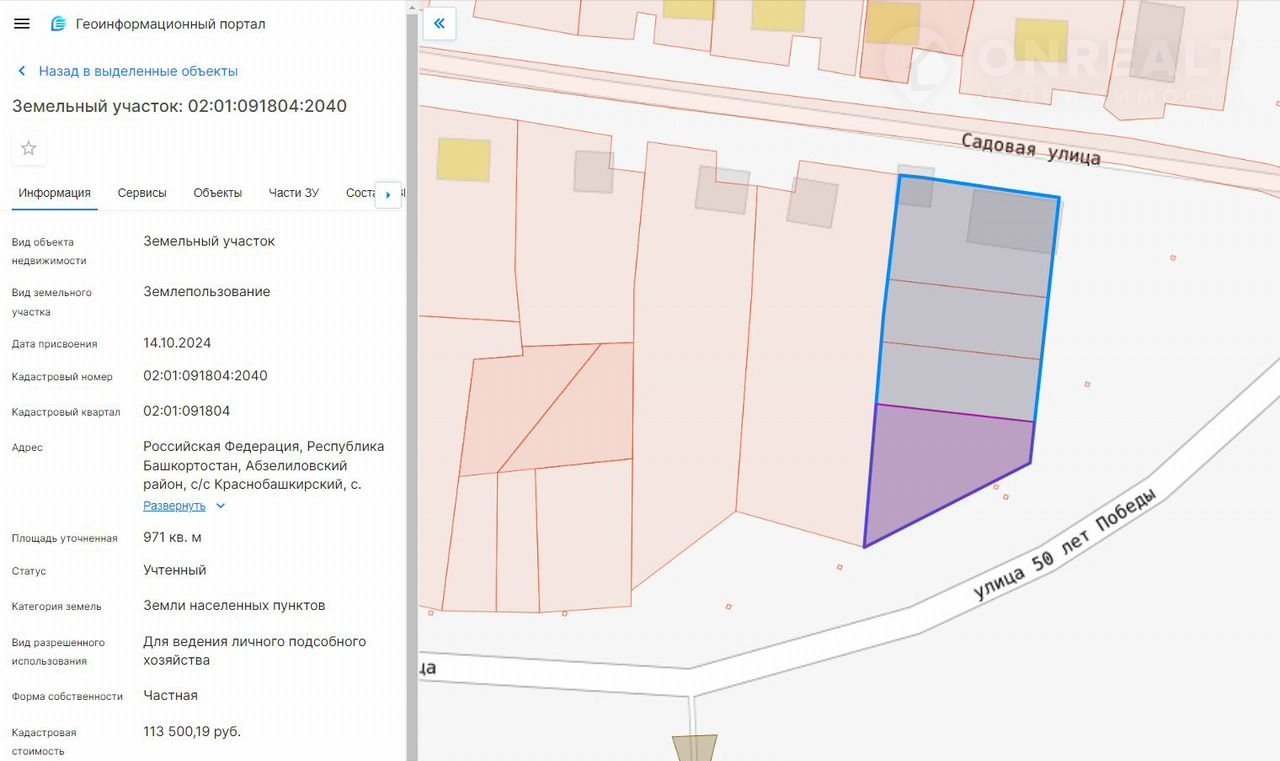Open the Объекты tab
1280x761 pixels.
(x=217, y=193)
